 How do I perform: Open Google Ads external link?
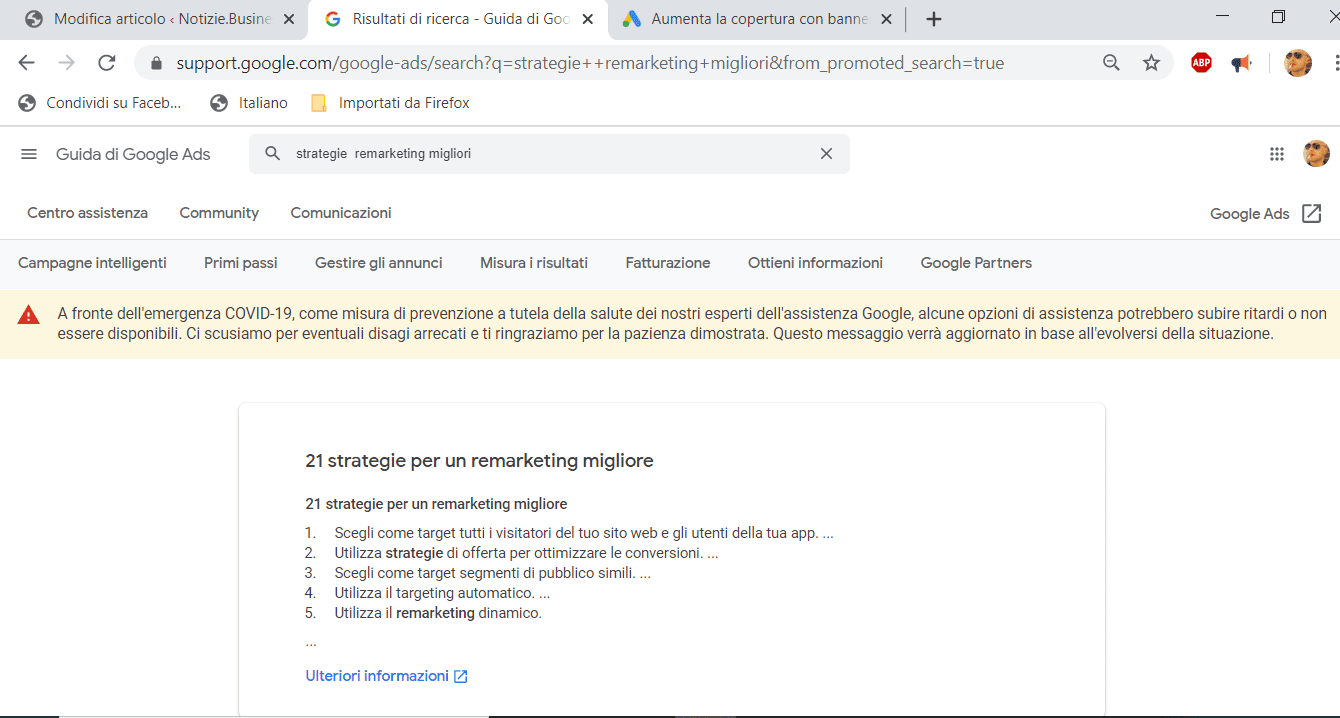(x=1265, y=214)
